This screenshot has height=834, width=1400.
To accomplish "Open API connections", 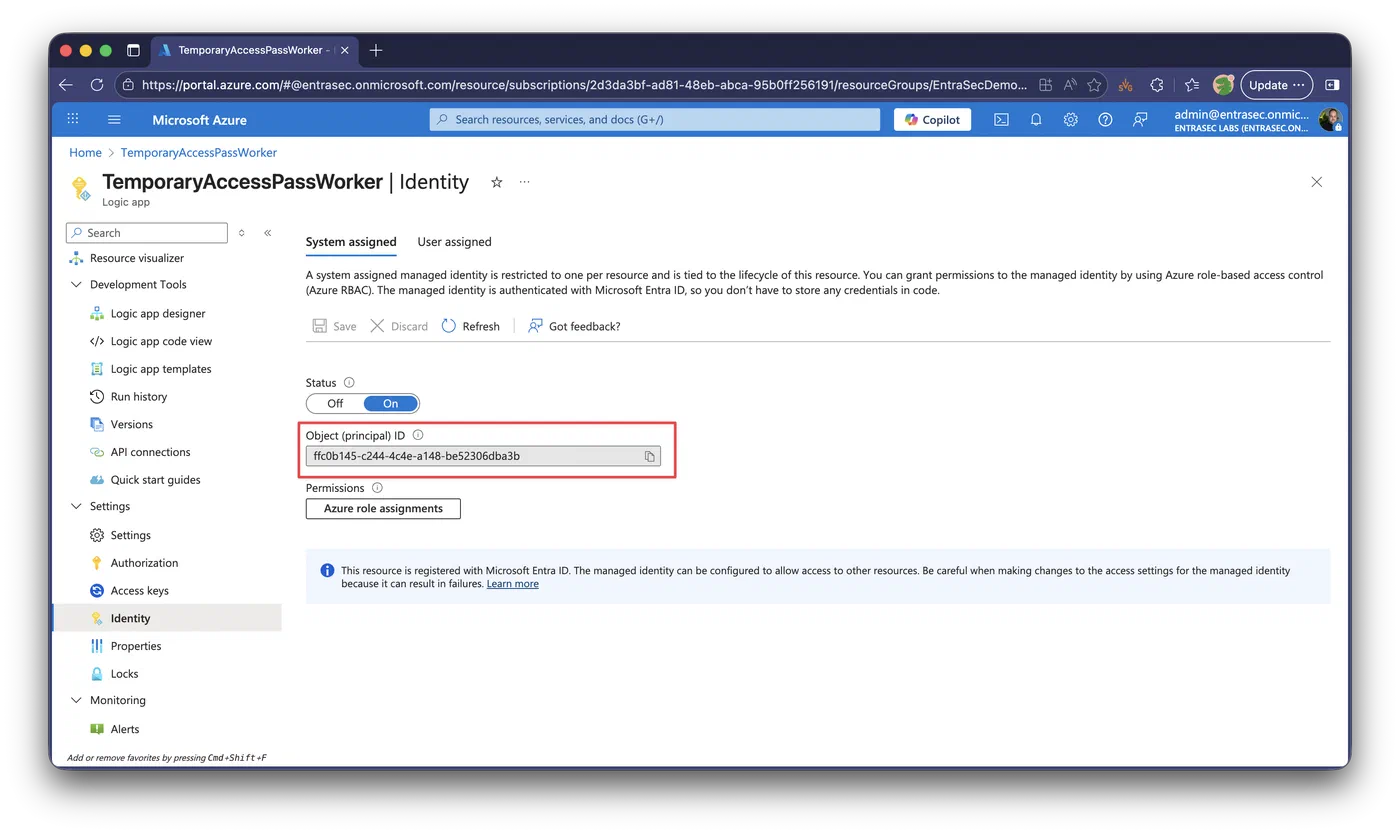I will click(150, 452).
